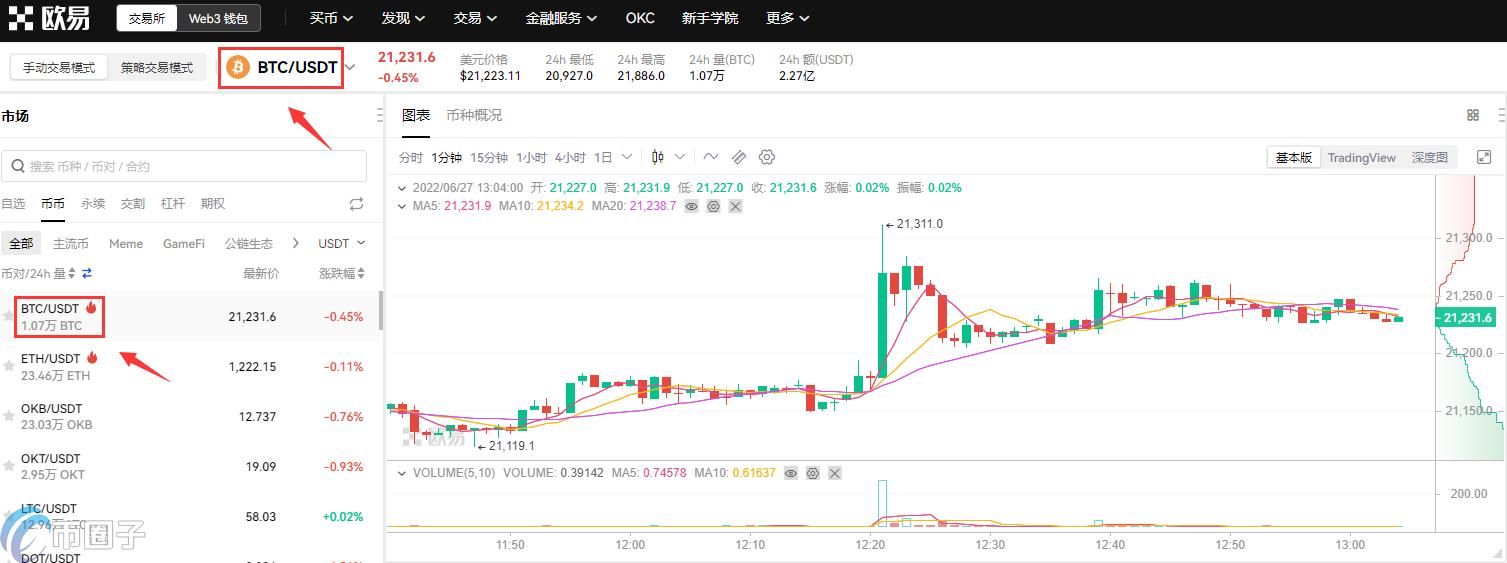This screenshot has width=1507, height=563.
Task: Open the chart grid layout icon
Action: tap(1472, 115)
